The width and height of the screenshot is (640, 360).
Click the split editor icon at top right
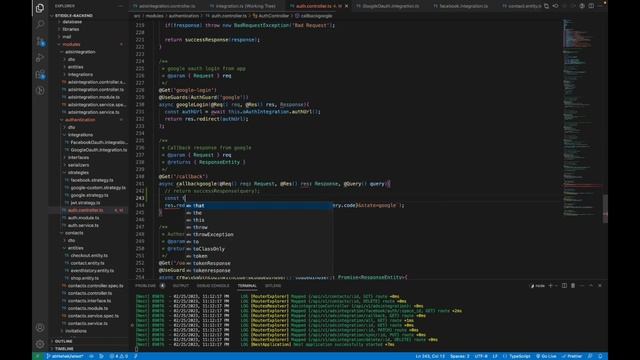(x=591, y=6)
